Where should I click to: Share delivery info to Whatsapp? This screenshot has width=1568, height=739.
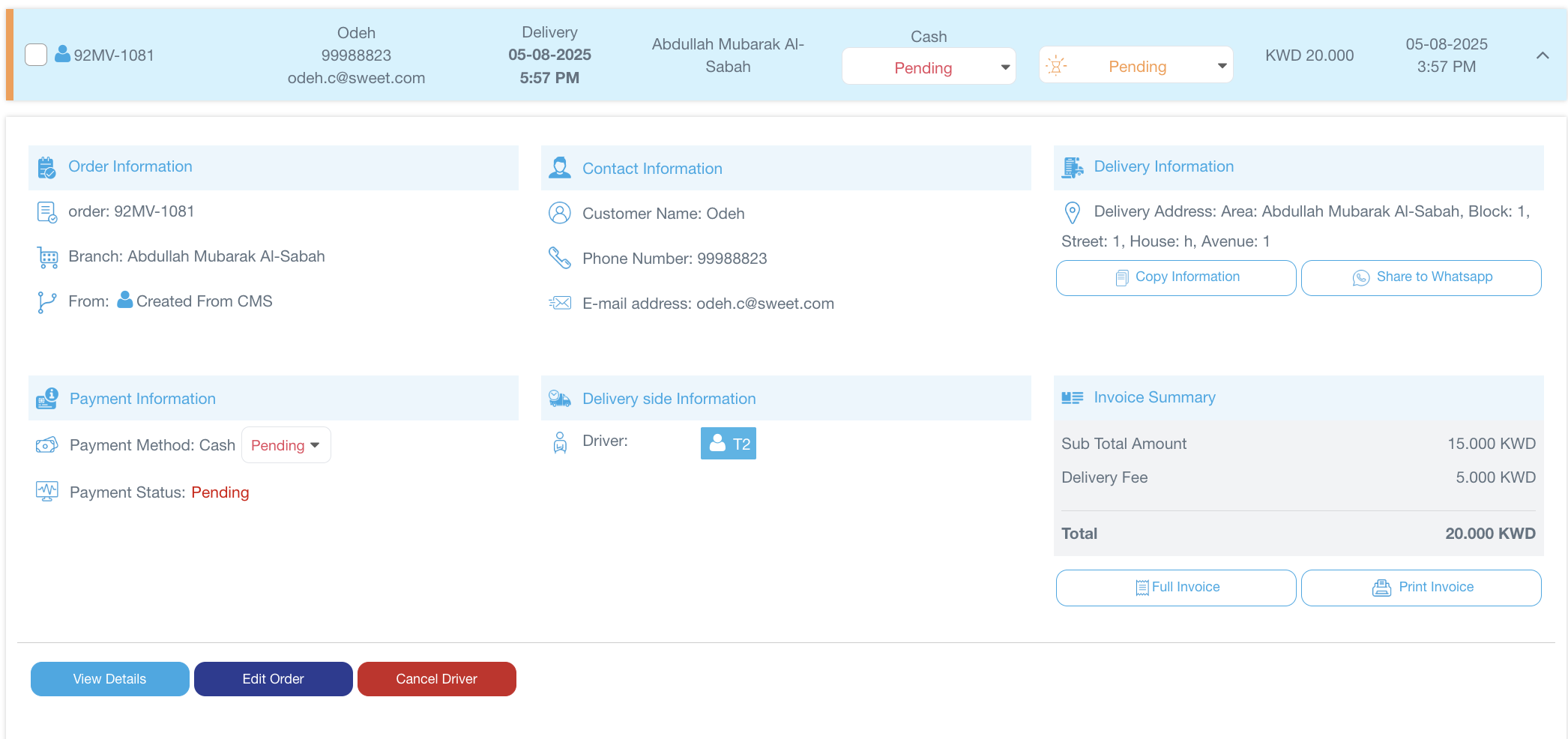click(1420, 277)
